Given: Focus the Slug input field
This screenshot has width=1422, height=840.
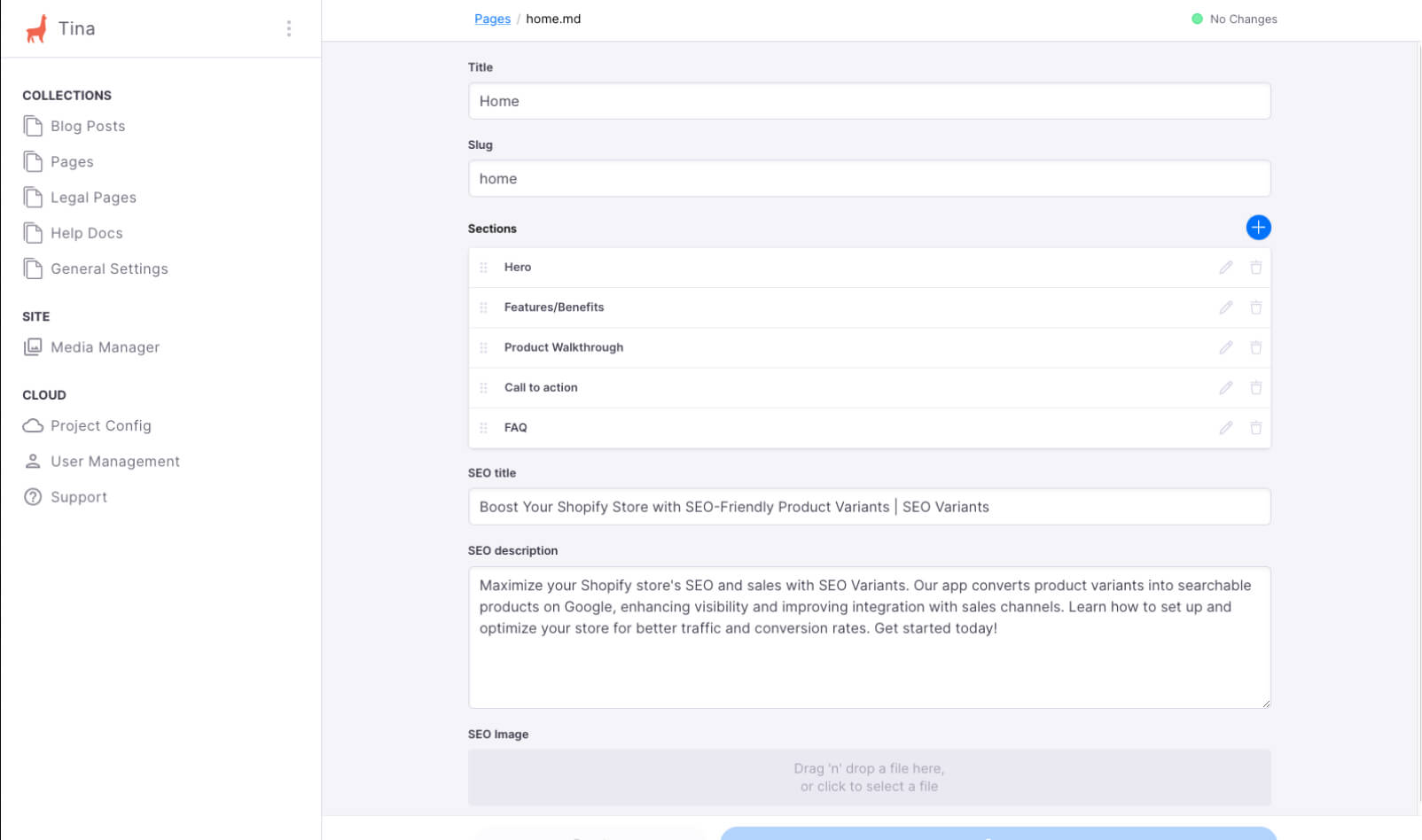Looking at the screenshot, I should (869, 179).
